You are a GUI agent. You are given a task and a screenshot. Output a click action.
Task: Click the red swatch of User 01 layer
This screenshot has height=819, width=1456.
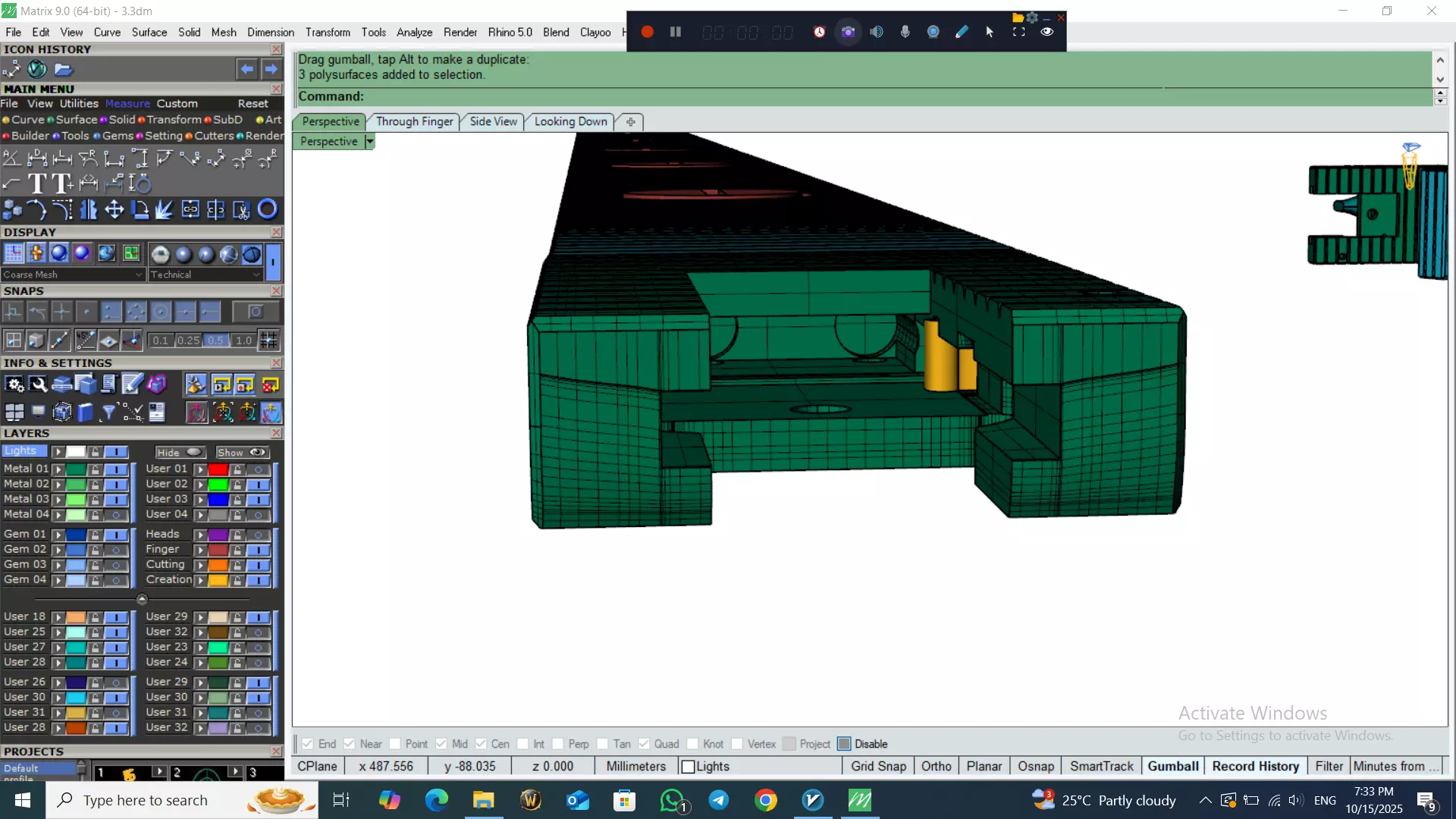tap(218, 469)
